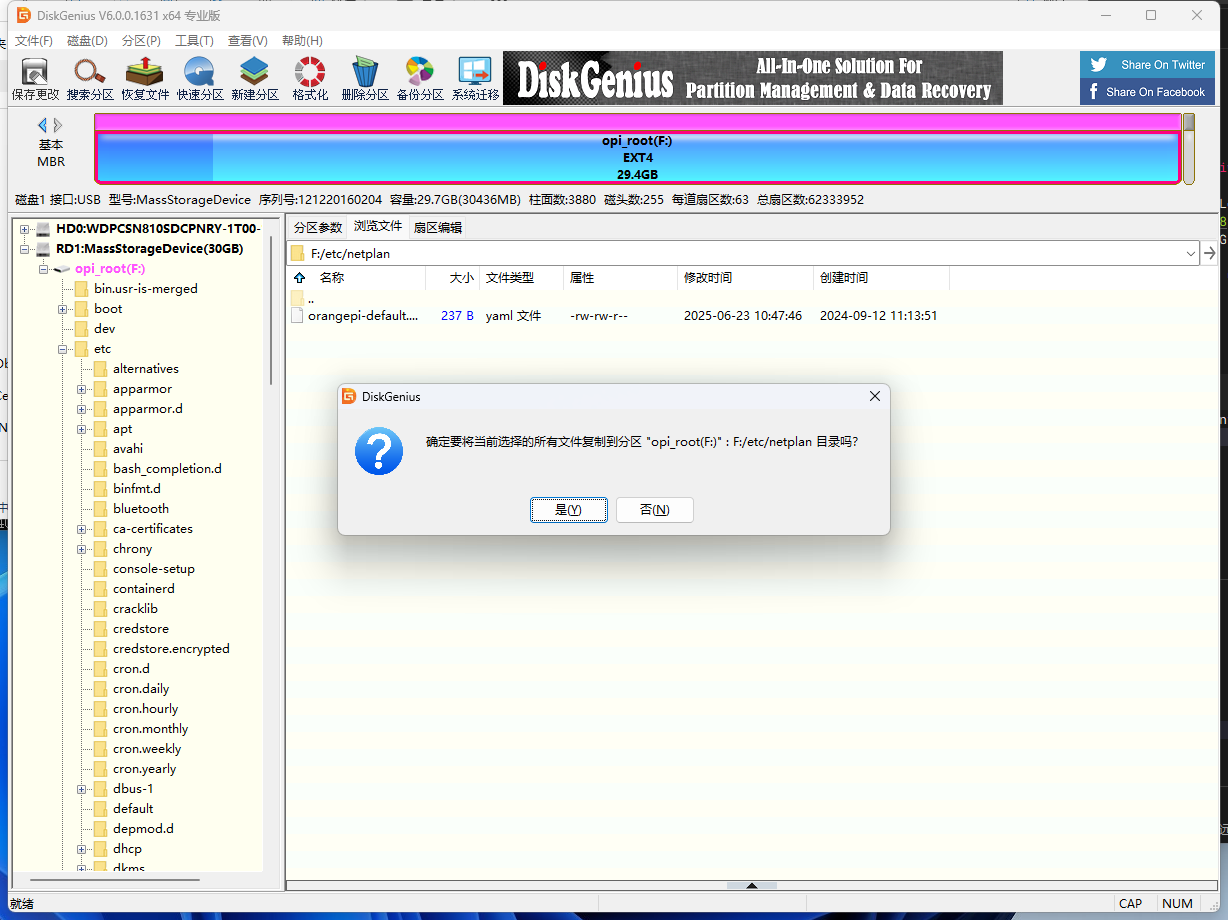Select the alternatives folder in tree
The image size is (1228, 920).
tap(146, 369)
